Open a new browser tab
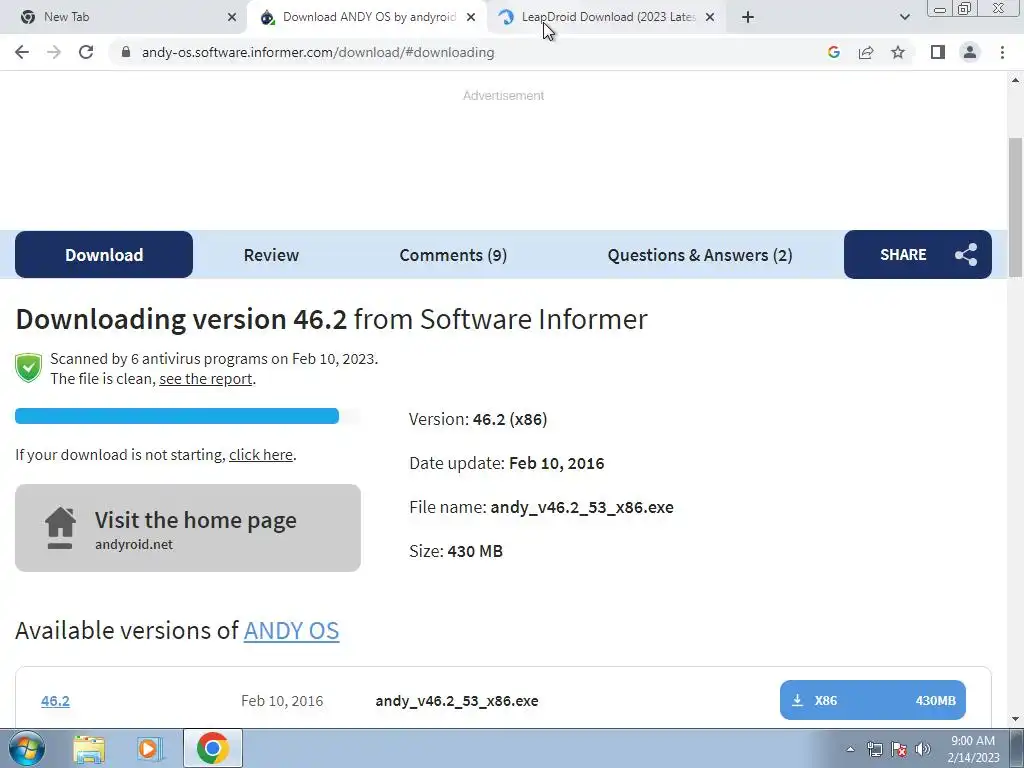The width and height of the screenshot is (1024, 768). click(x=748, y=17)
